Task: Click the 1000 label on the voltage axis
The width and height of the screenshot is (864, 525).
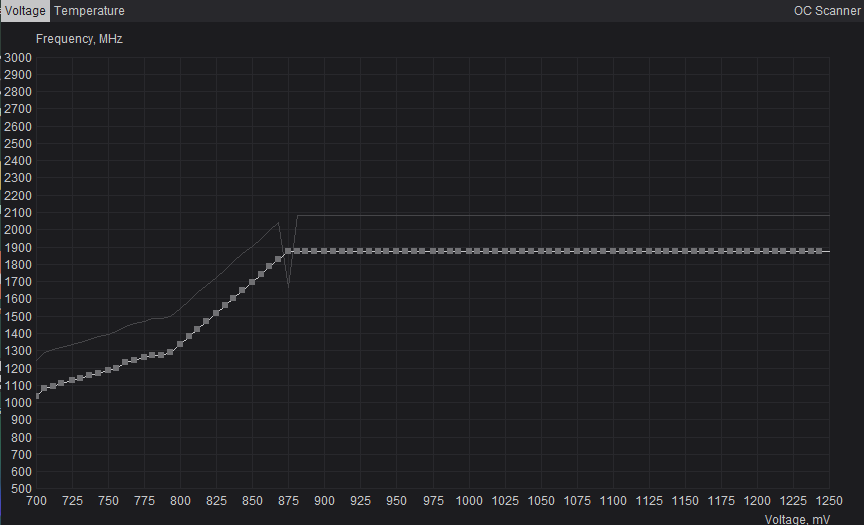Action: pyautogui.click(x=469, y=501)
